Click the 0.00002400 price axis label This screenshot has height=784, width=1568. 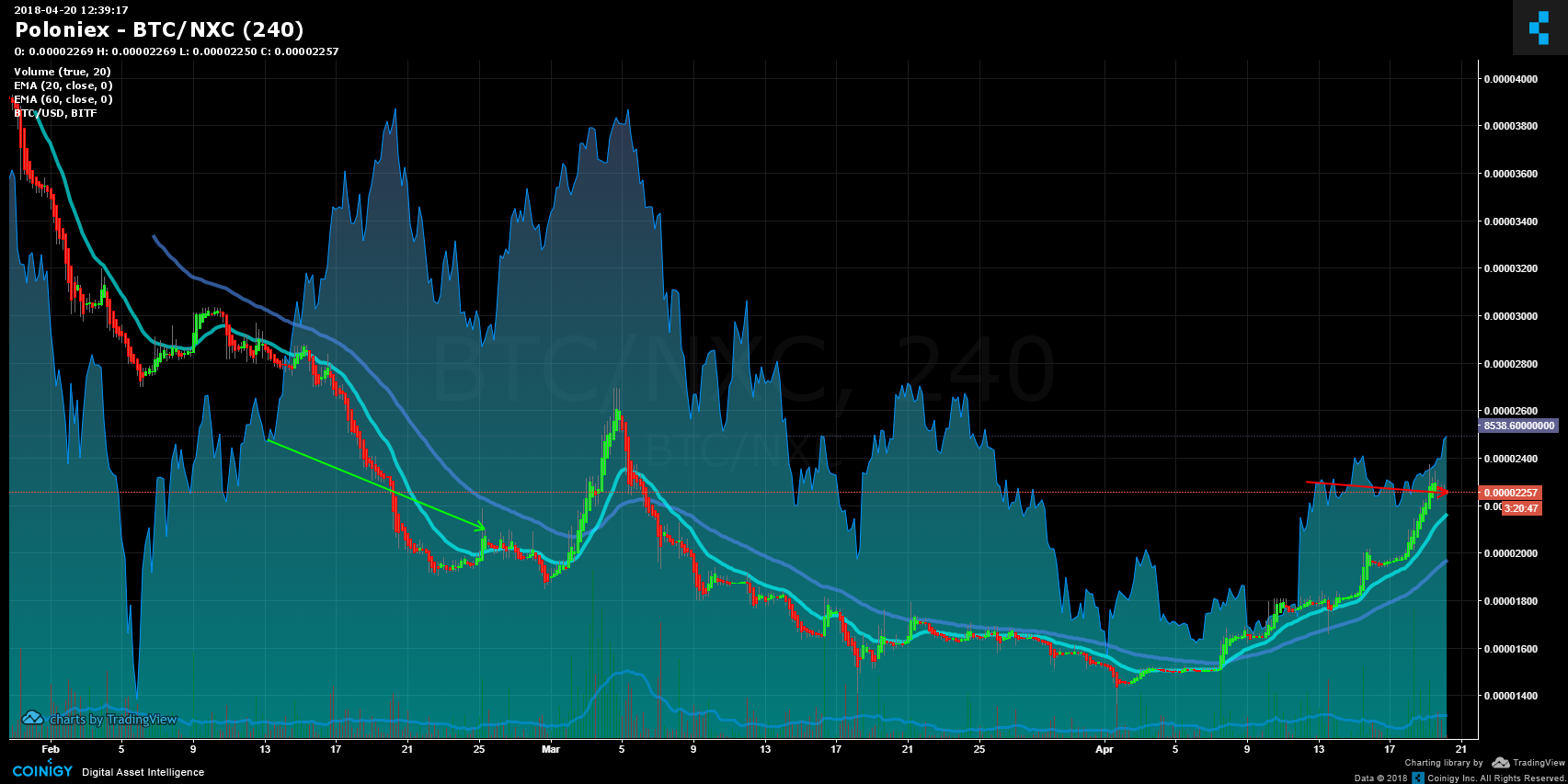click(x=1510, y=459)
